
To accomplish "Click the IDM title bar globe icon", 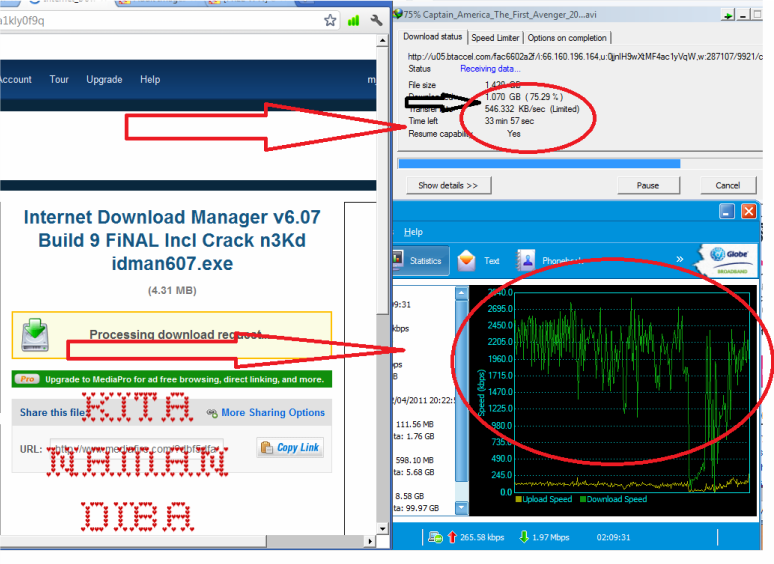I will coord(398,14).
